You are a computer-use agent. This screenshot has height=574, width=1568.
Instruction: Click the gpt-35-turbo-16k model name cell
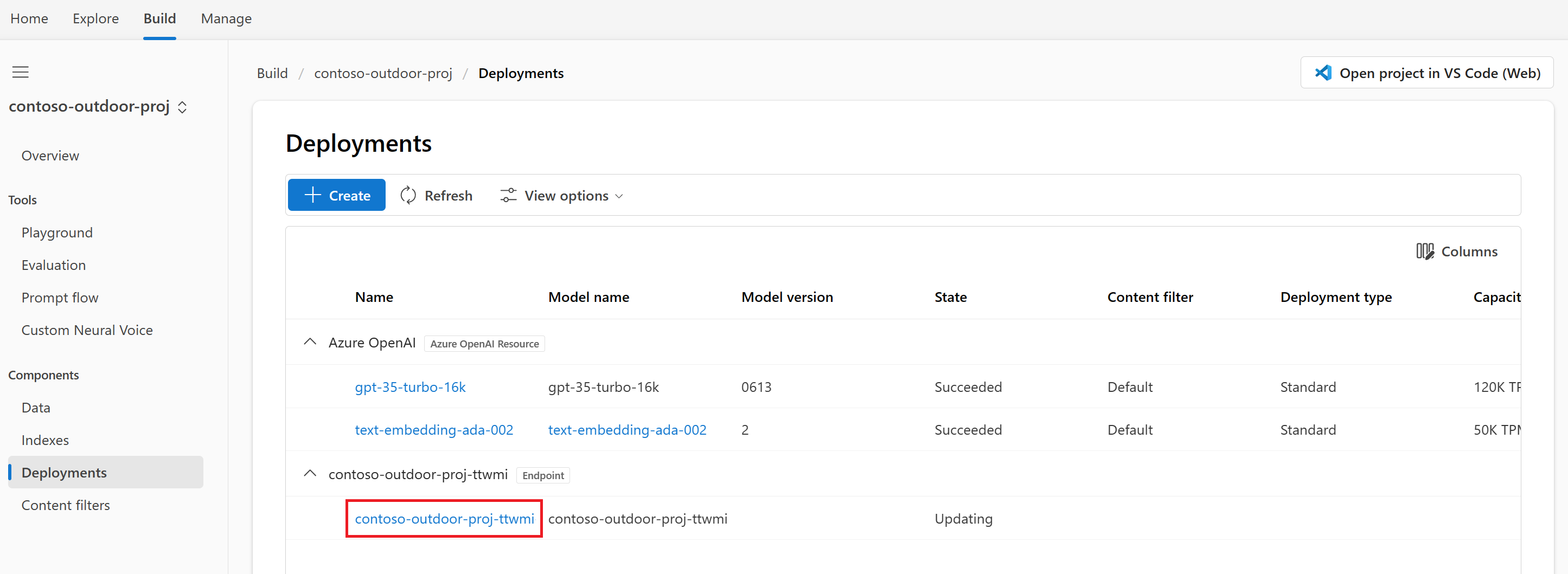(x=603, y=386)
